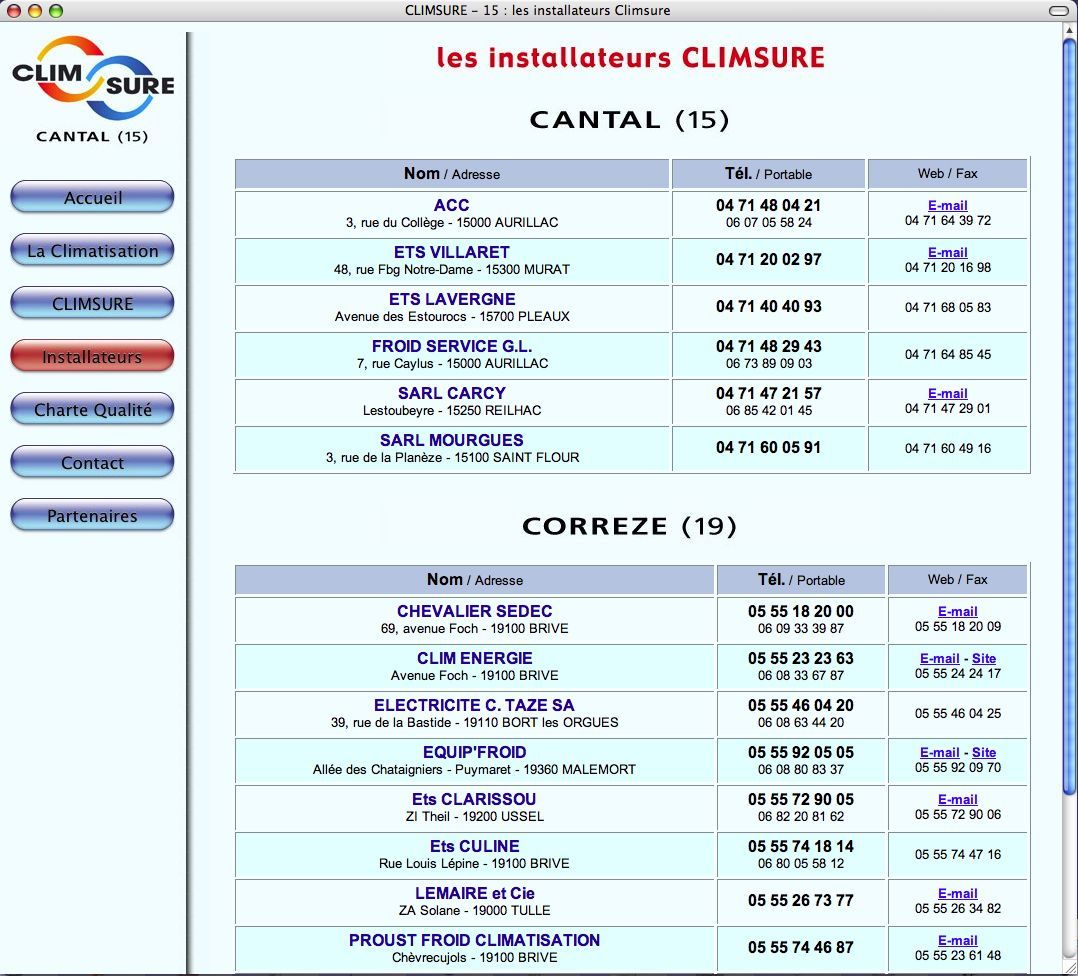The height and width of the screenshot is (976, 1078).
Task: Select the ELECTRICITE C. TAZE SA name
Action: 474,705
